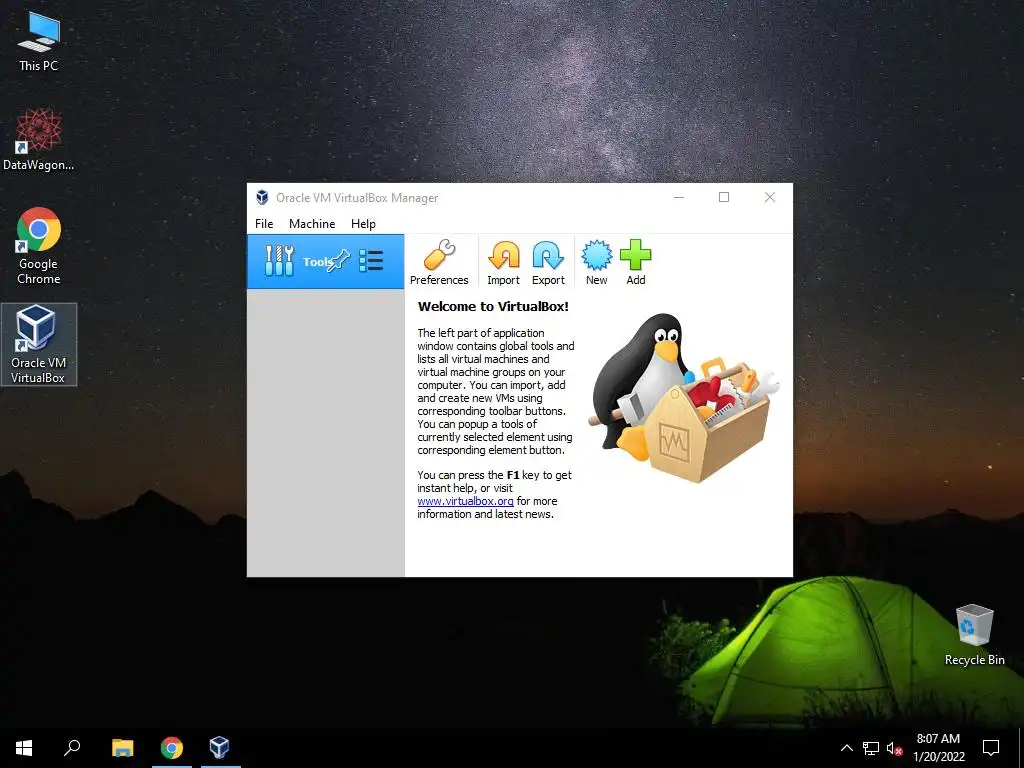Open File Explorer from taskbar

[122, 748]
